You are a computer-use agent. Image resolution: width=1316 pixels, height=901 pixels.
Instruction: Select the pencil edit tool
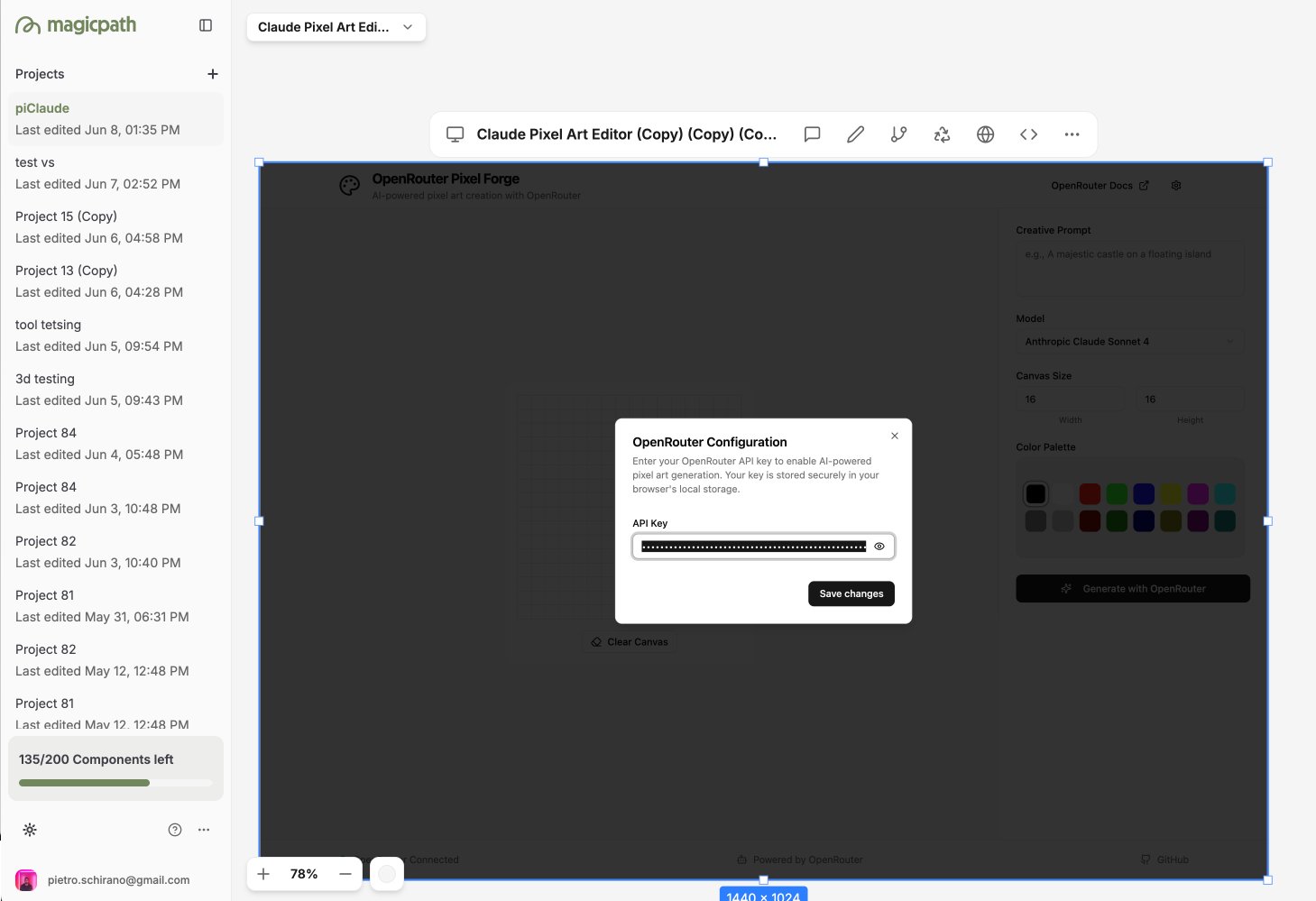855,134
